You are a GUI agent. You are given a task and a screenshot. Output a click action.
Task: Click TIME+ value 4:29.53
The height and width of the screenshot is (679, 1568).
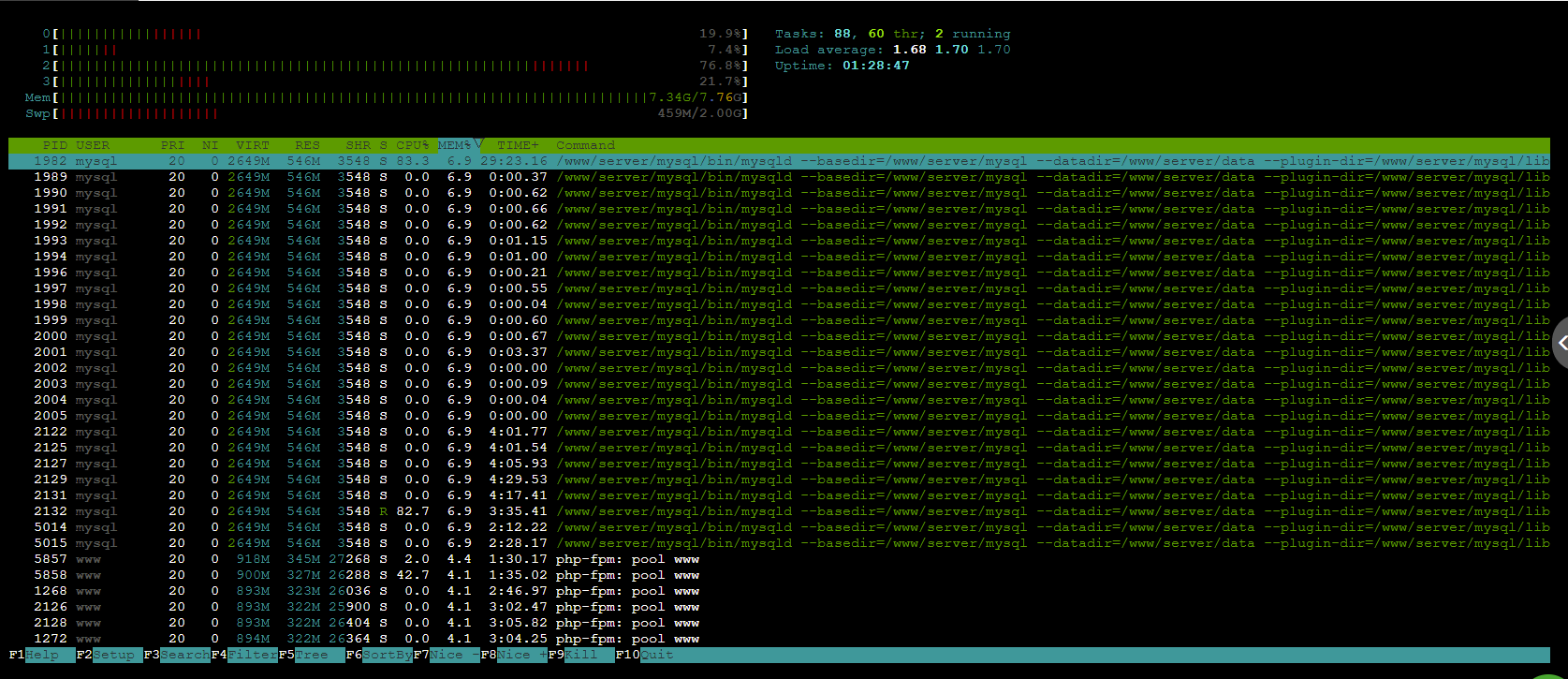click(518, 480)
